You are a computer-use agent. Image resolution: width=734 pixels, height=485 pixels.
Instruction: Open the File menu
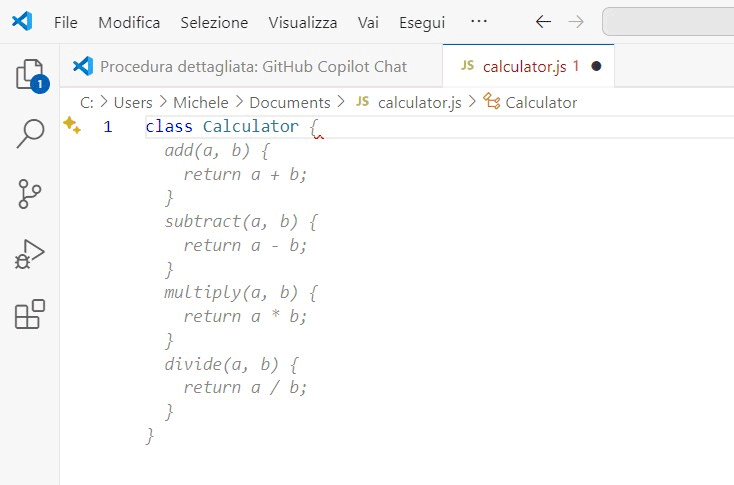tap(66, 22)
